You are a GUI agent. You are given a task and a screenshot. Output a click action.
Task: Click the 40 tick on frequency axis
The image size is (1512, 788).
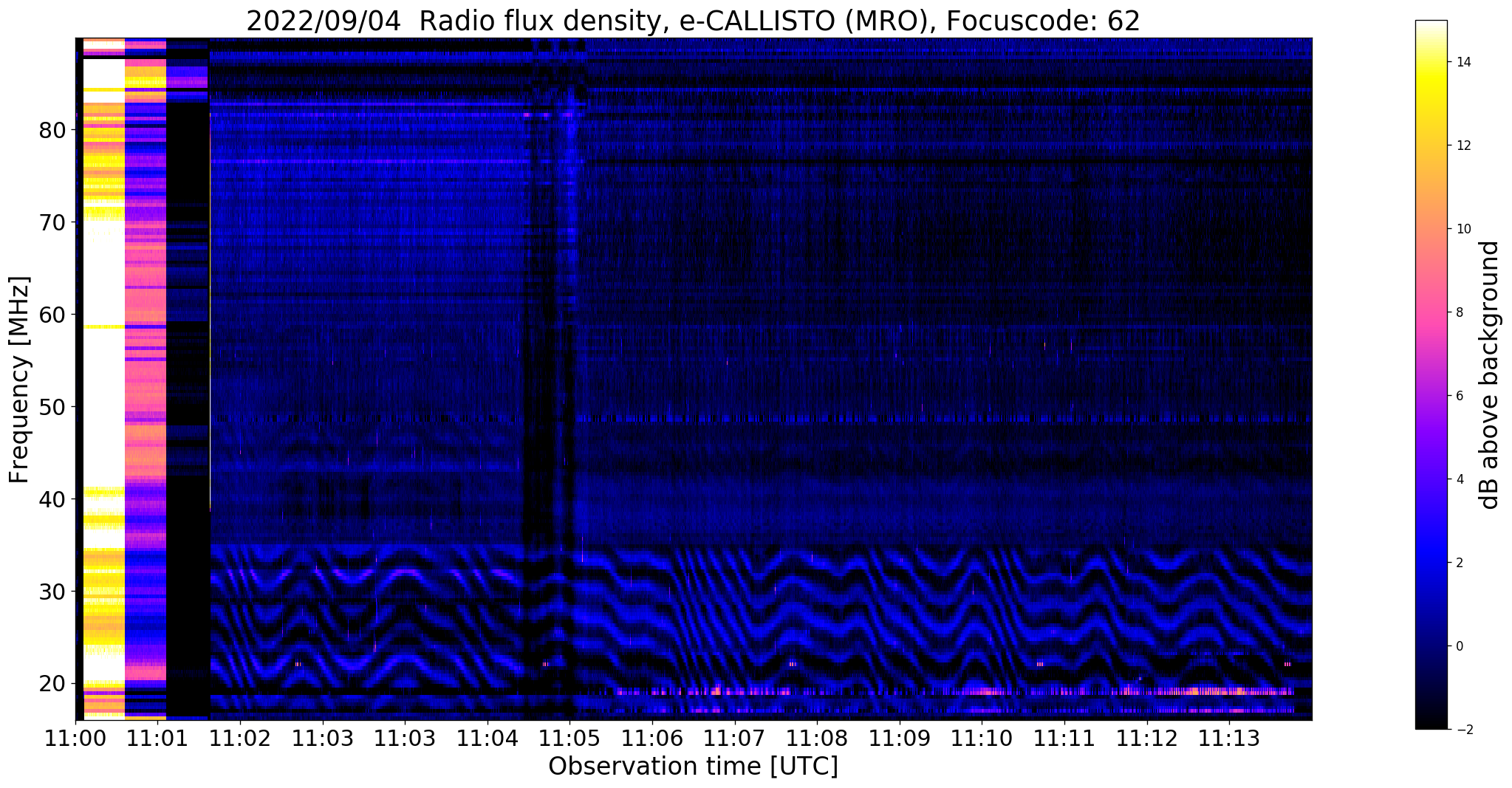click(x=53, y=499)
